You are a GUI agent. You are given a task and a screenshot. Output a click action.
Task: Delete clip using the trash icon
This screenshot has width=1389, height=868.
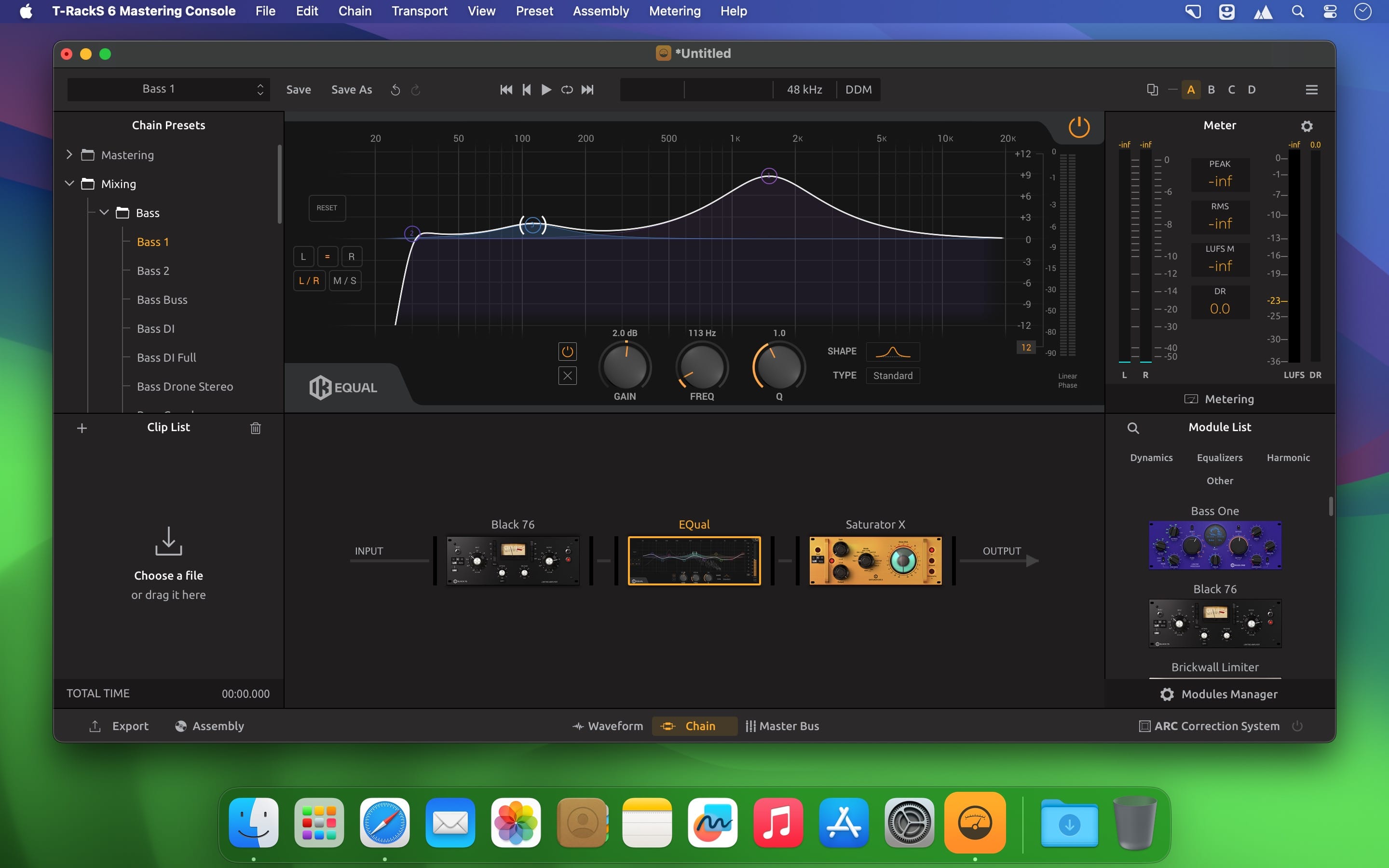(256, 428)
